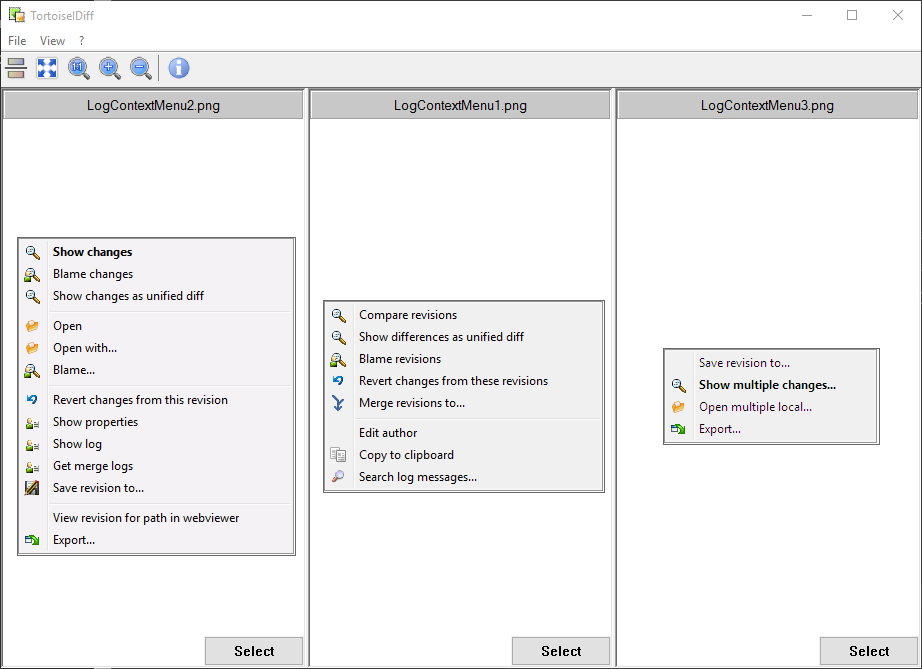Viewport: 922px width, 669px height.
Task: Click the TortoiseIDiff app icon in title bar
Action: 16,15
